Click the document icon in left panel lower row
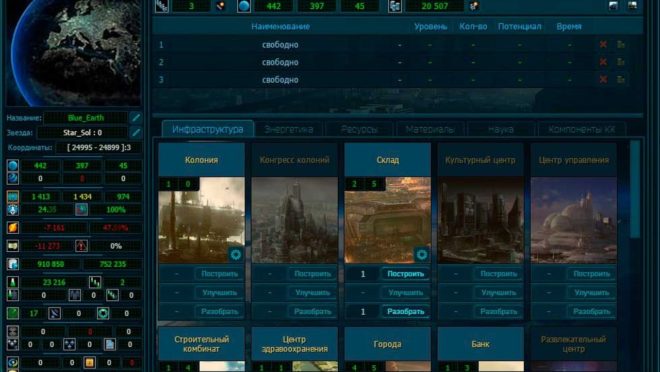660x372 pixels. (109, 344)
